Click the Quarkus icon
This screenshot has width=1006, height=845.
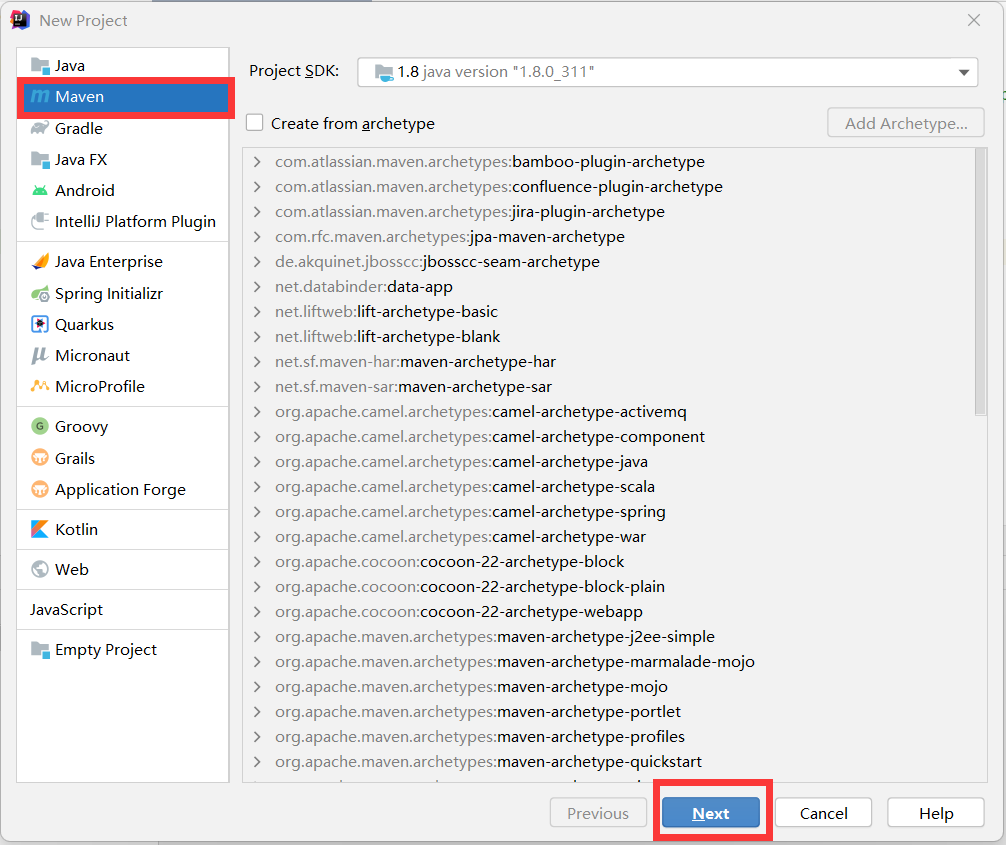[40, 325]
